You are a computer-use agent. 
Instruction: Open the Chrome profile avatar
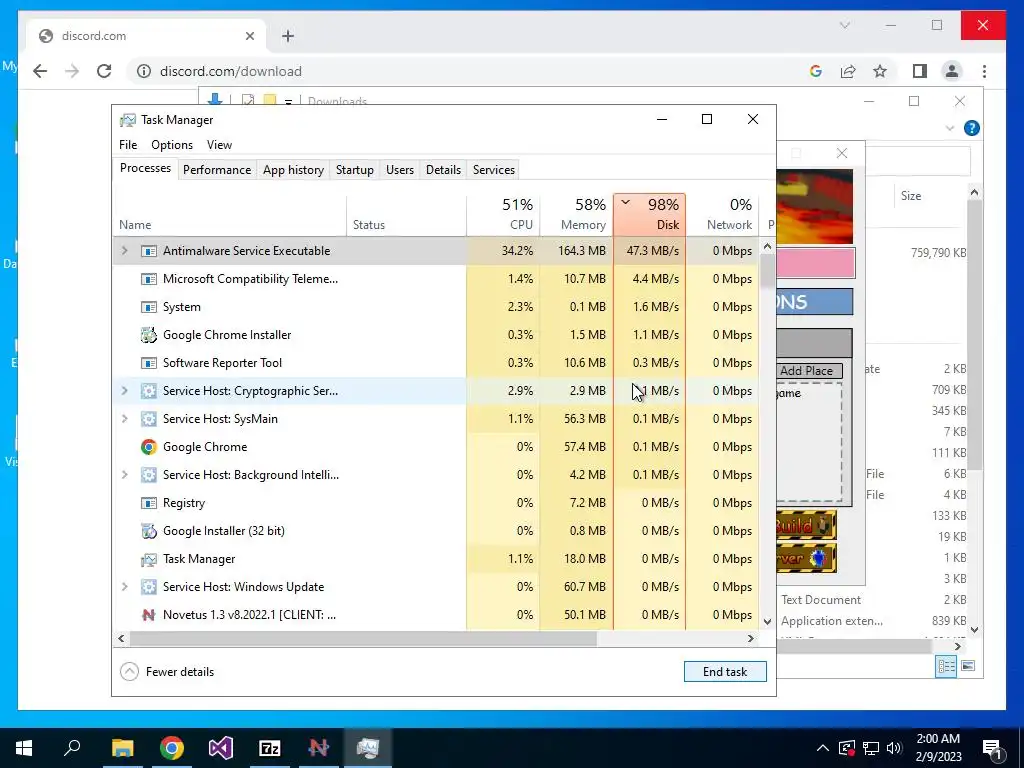tap(952, 71)
